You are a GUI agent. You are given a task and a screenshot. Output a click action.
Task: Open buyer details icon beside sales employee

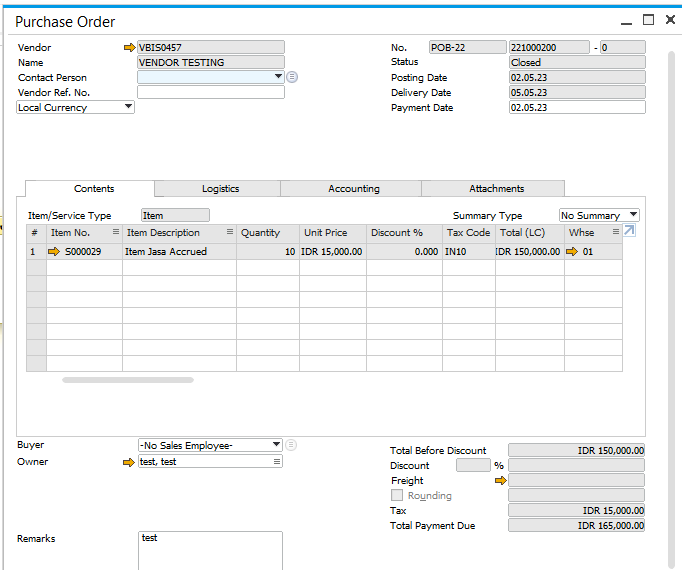(291, 445)
